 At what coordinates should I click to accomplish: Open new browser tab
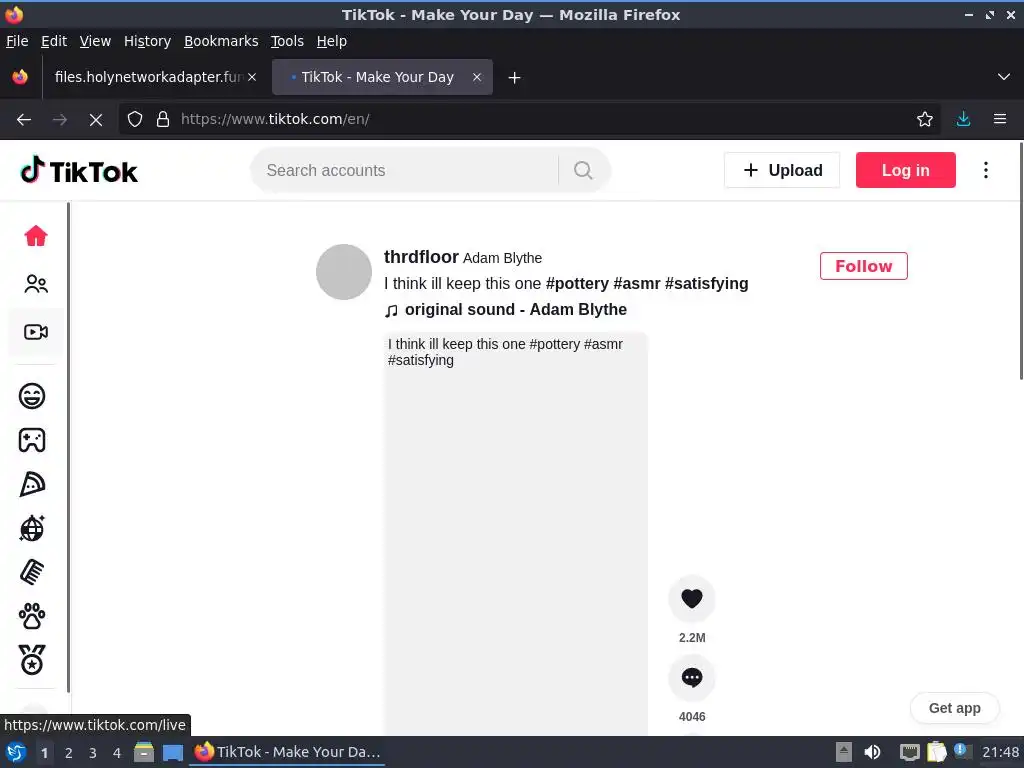(515, 78)
